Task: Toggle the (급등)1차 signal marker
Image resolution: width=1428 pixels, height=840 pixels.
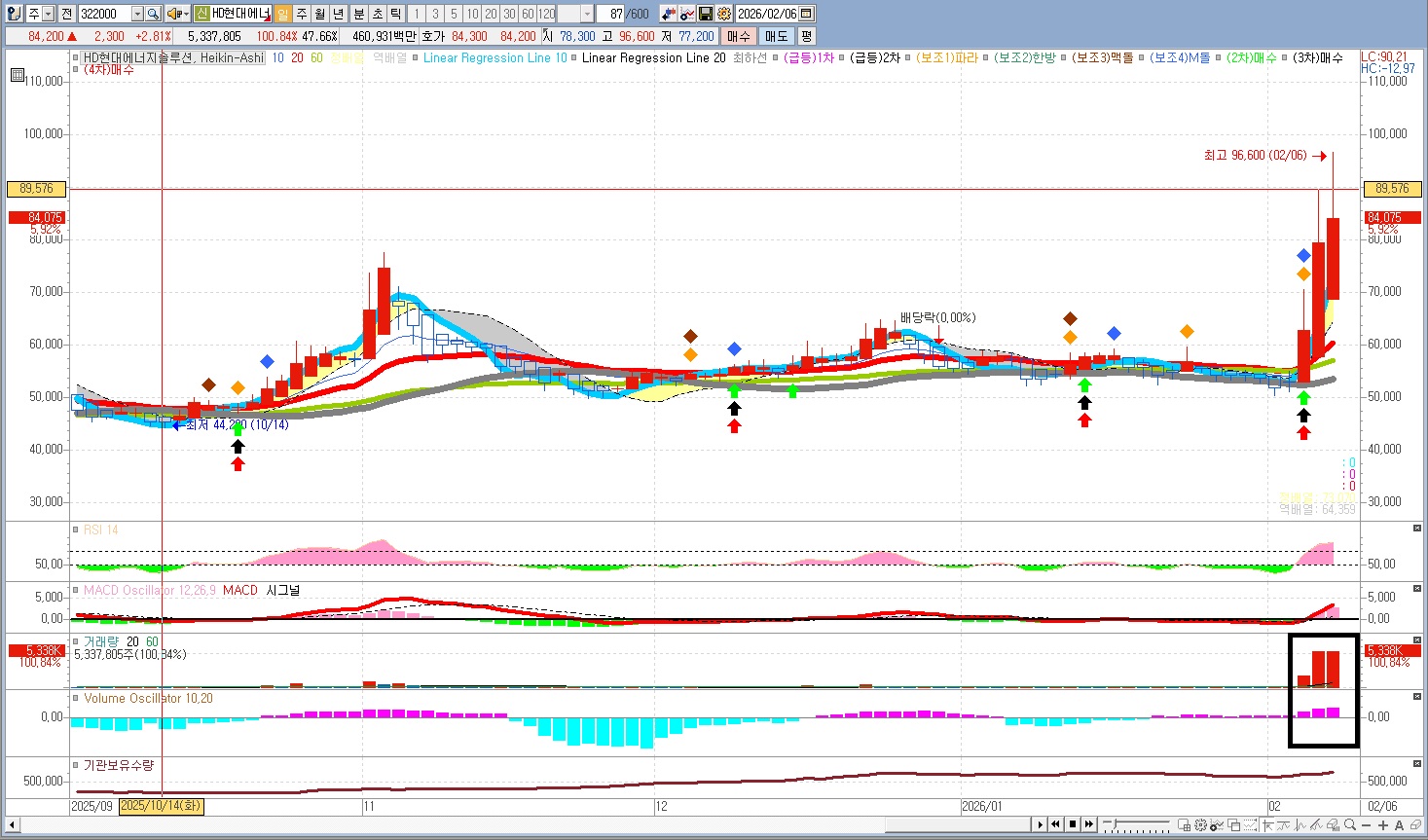Action: point(776,57)
